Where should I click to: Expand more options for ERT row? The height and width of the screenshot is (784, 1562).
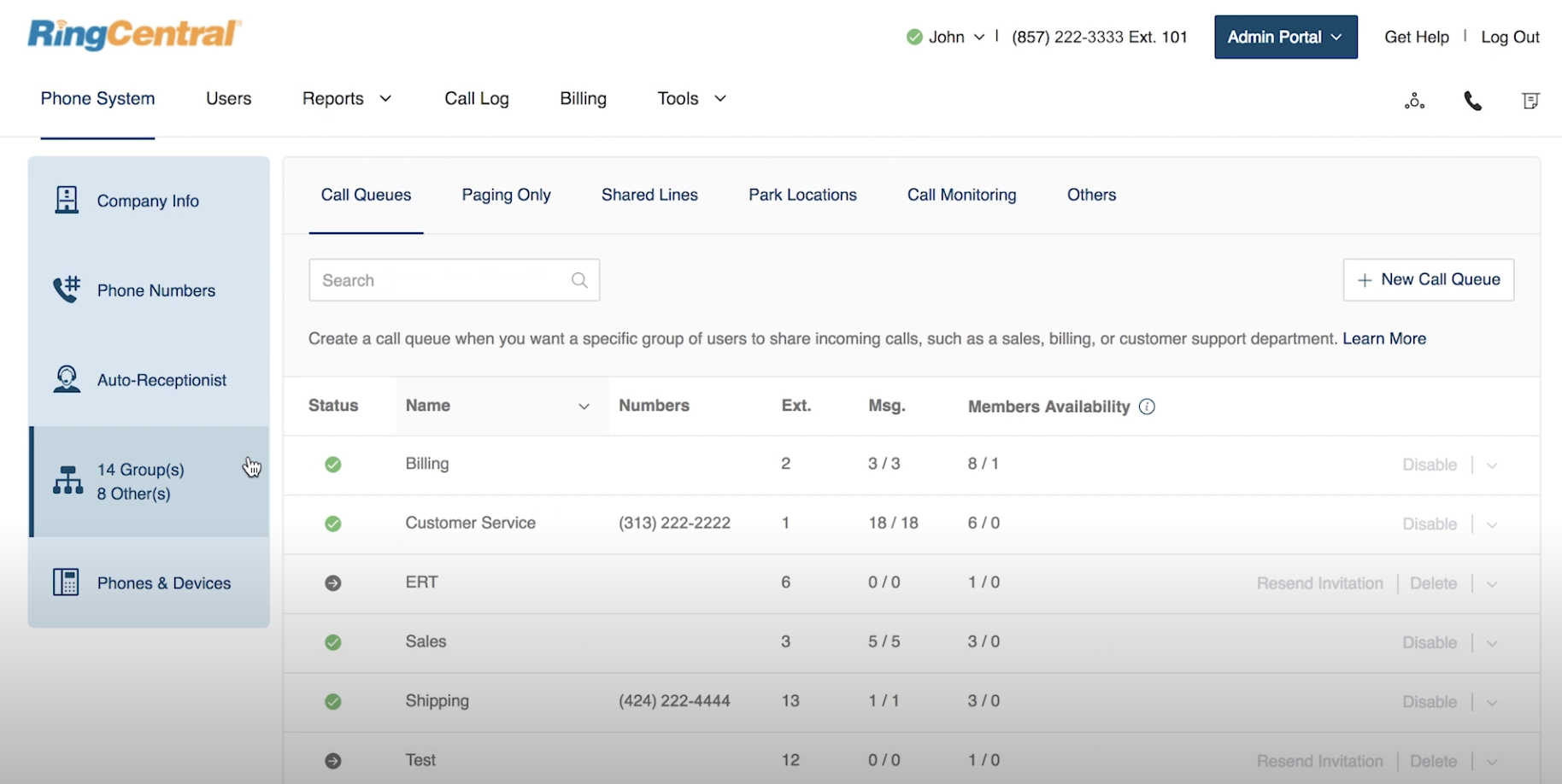pos(1492,584)
